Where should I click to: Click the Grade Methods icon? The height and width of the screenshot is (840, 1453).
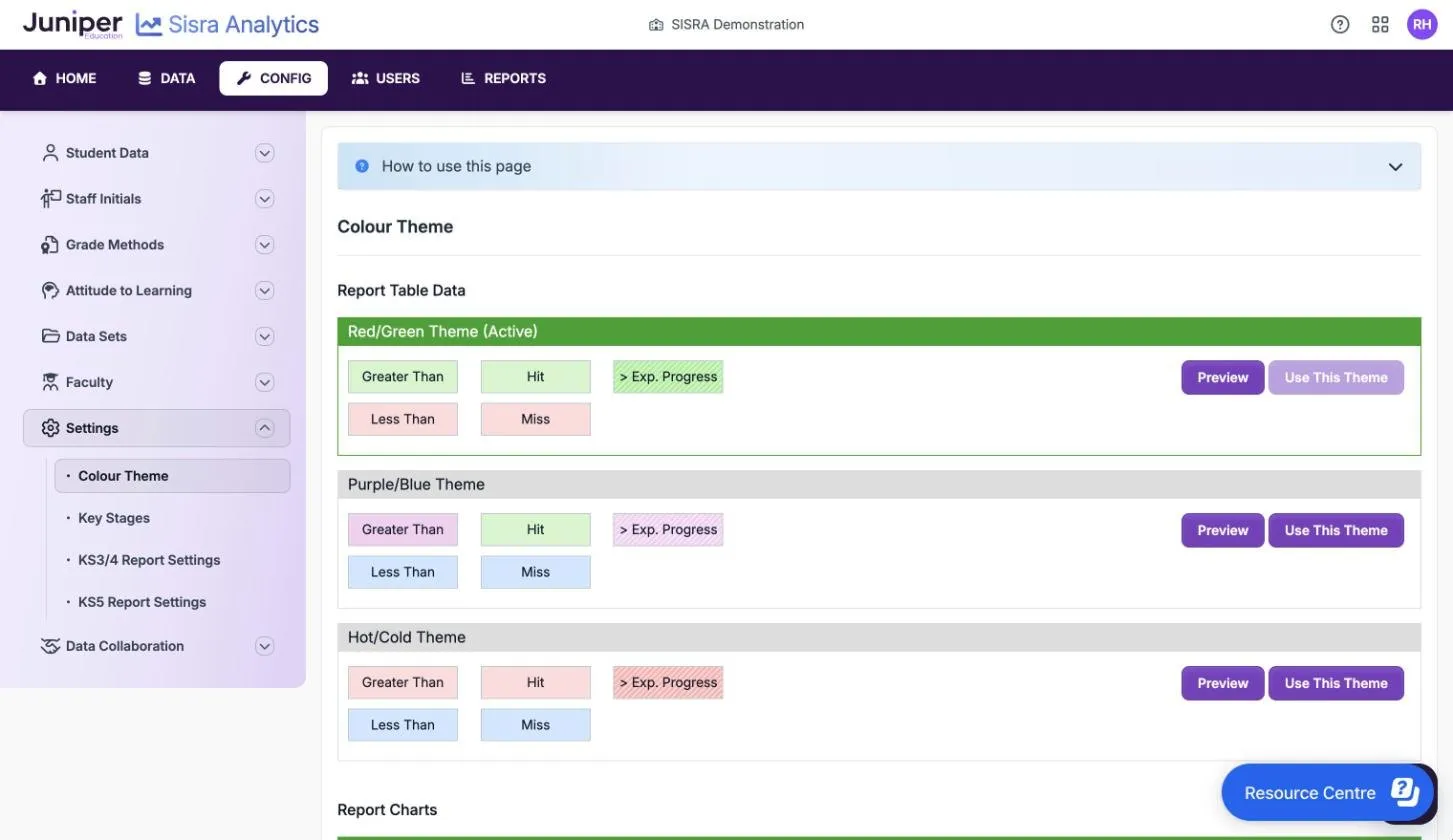[50, 245]
